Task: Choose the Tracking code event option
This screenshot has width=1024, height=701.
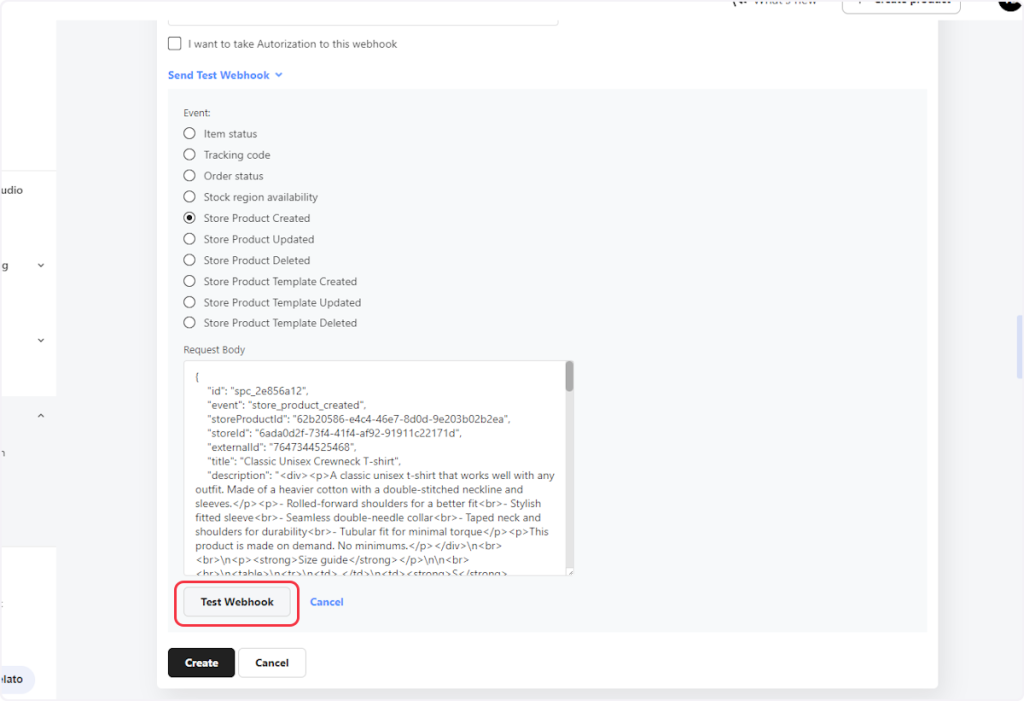Action: pyautogui.click(x=190, y=155)
